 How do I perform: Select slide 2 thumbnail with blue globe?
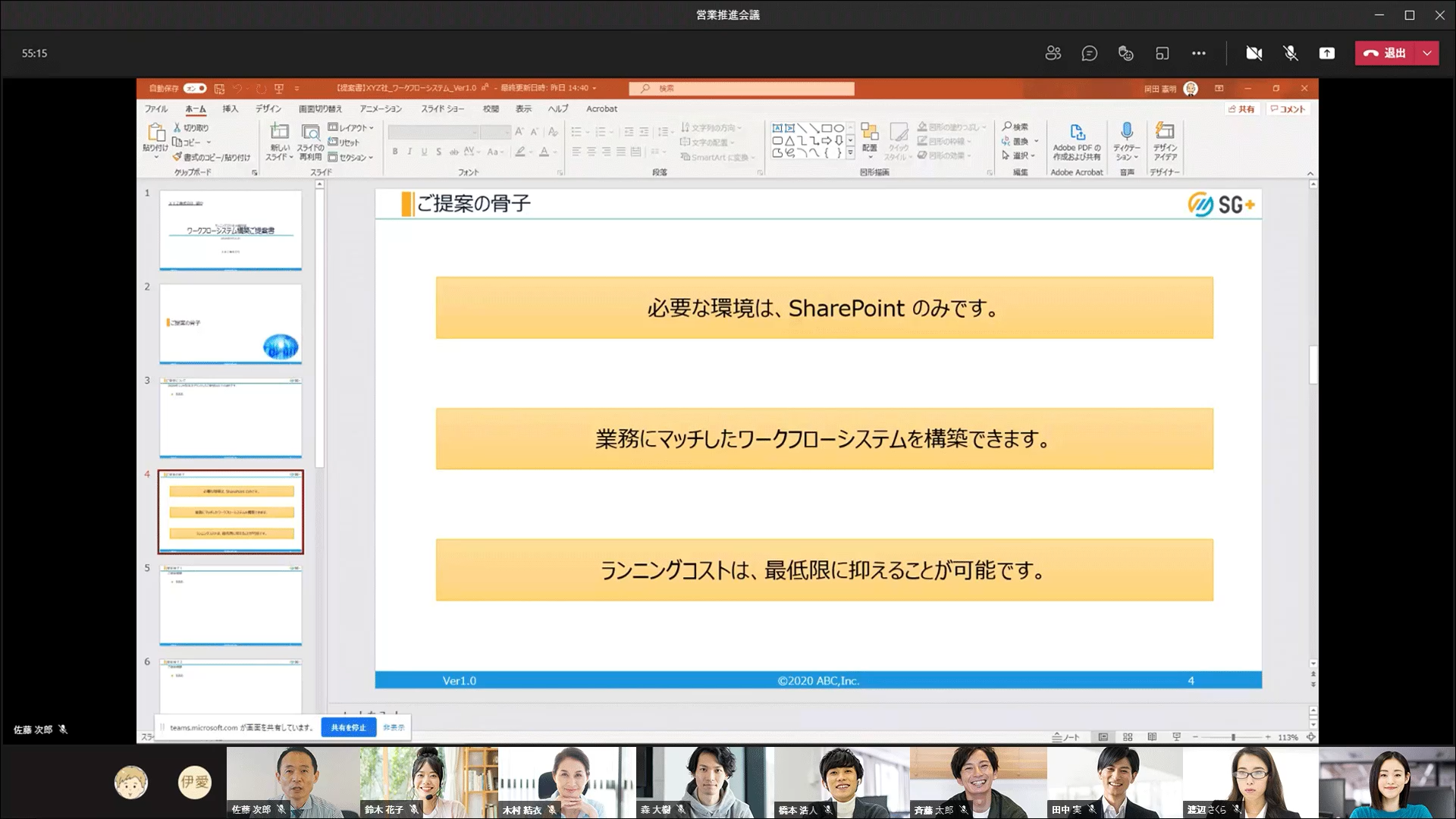(x=231, y=324)
